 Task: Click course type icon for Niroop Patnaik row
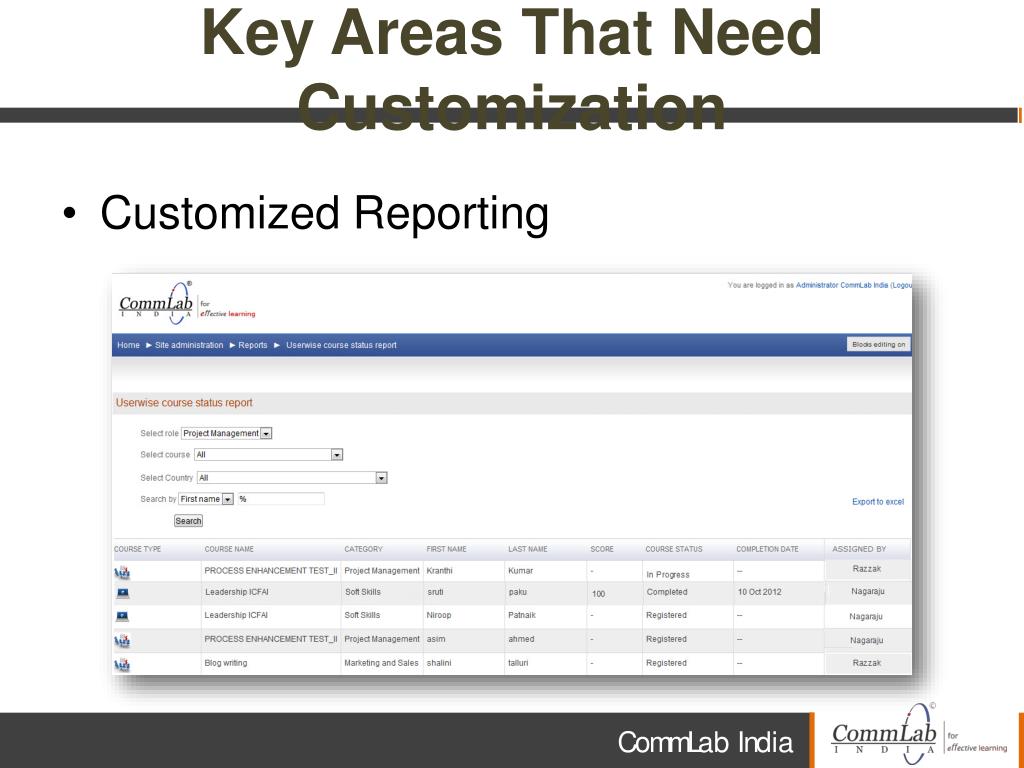[122, 616]
